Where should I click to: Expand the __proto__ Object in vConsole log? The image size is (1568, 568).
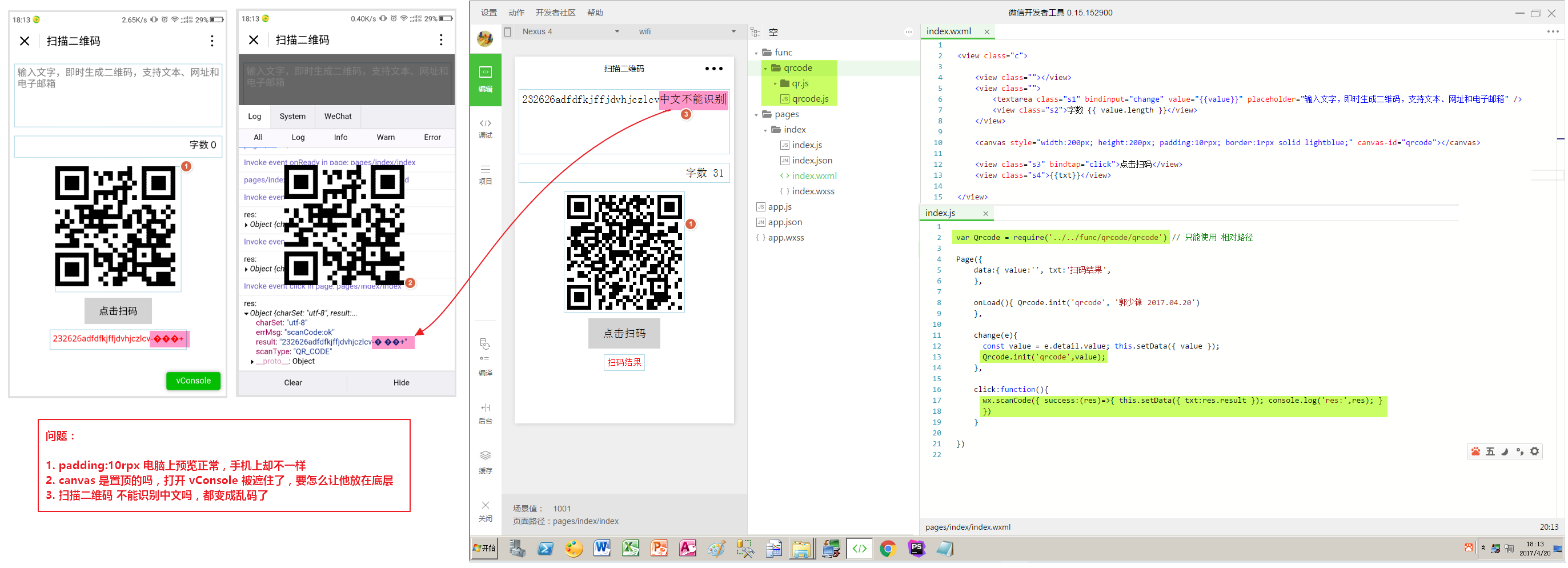pos(252,362)
